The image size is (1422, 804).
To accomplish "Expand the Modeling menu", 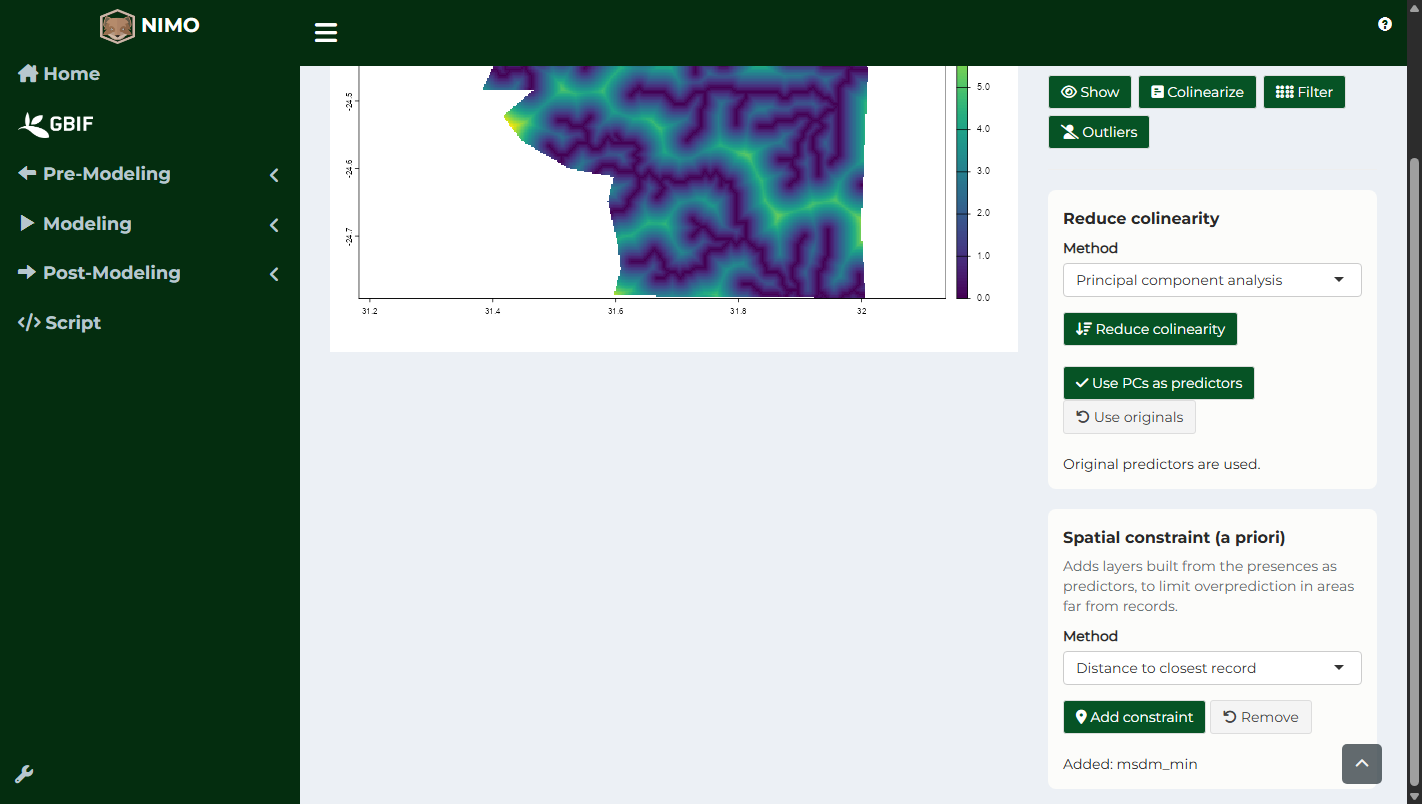I will click(150, 224).
